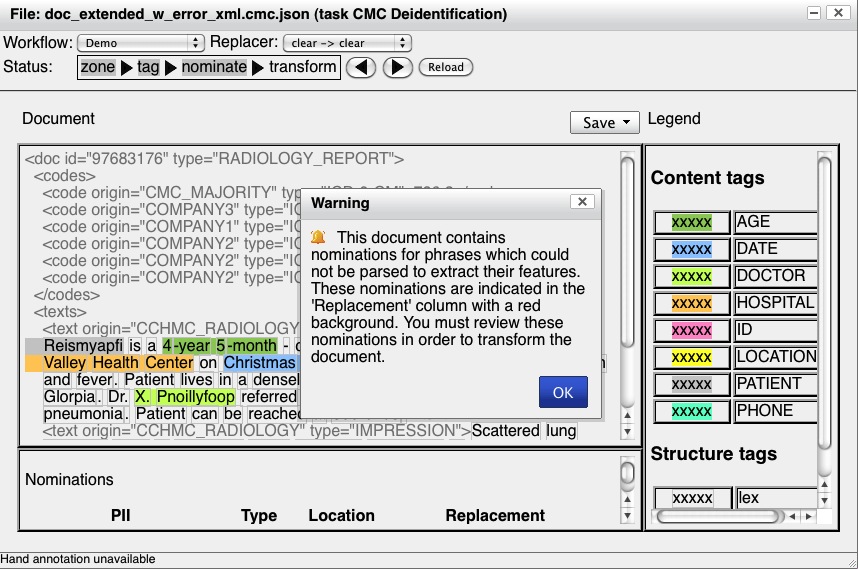The image size is (858, 569).
Task: Click the HOSPITAL orange tag swatch
Action: pyautogui.click(x=692, y=303)
